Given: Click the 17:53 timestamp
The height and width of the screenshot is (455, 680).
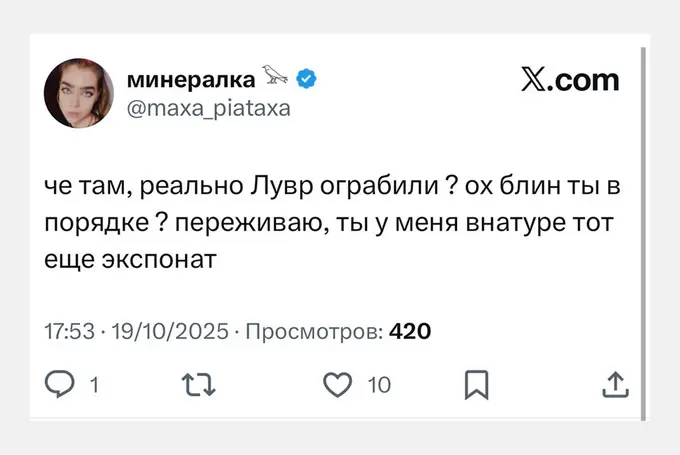Looking at the screenshot, I should (66, 331).
